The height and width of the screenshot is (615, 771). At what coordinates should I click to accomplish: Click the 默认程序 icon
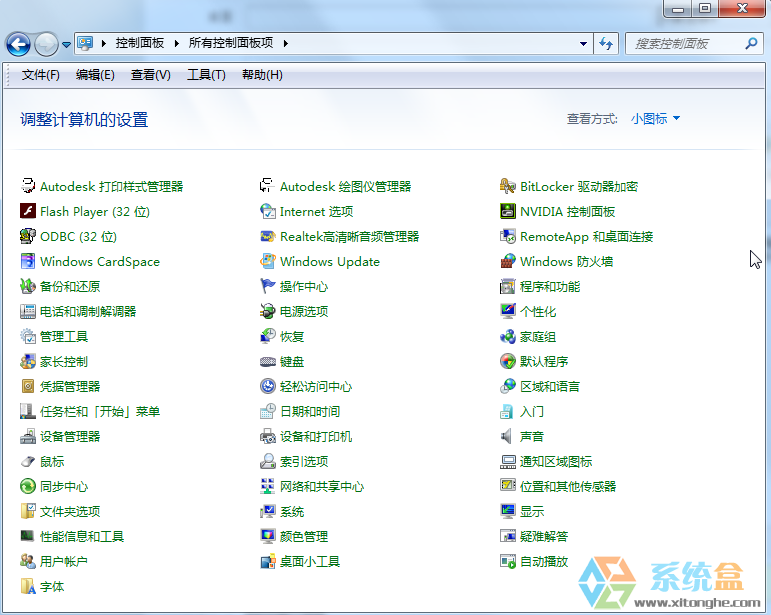point(507,361)
